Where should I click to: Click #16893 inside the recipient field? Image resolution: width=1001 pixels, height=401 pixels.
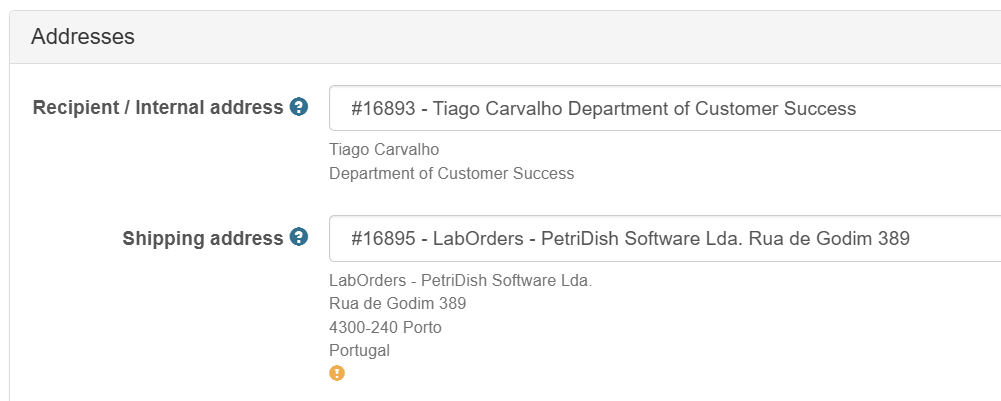pos(383,109)
